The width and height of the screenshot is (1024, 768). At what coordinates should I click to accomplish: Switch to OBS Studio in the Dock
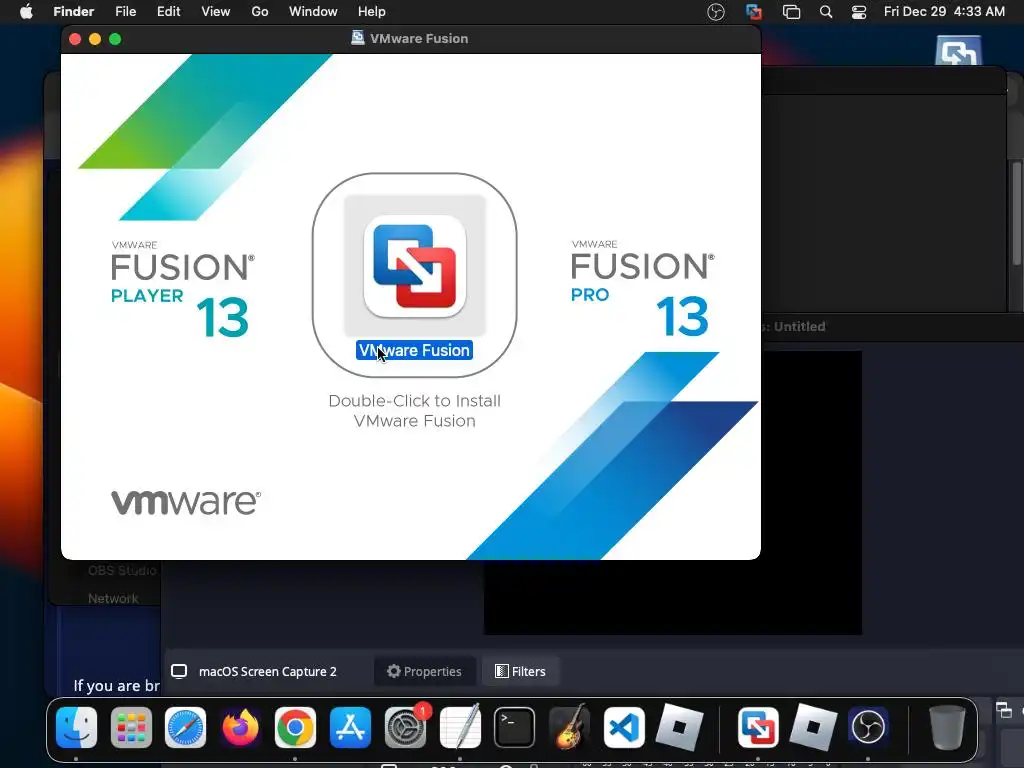pos(868,727)
